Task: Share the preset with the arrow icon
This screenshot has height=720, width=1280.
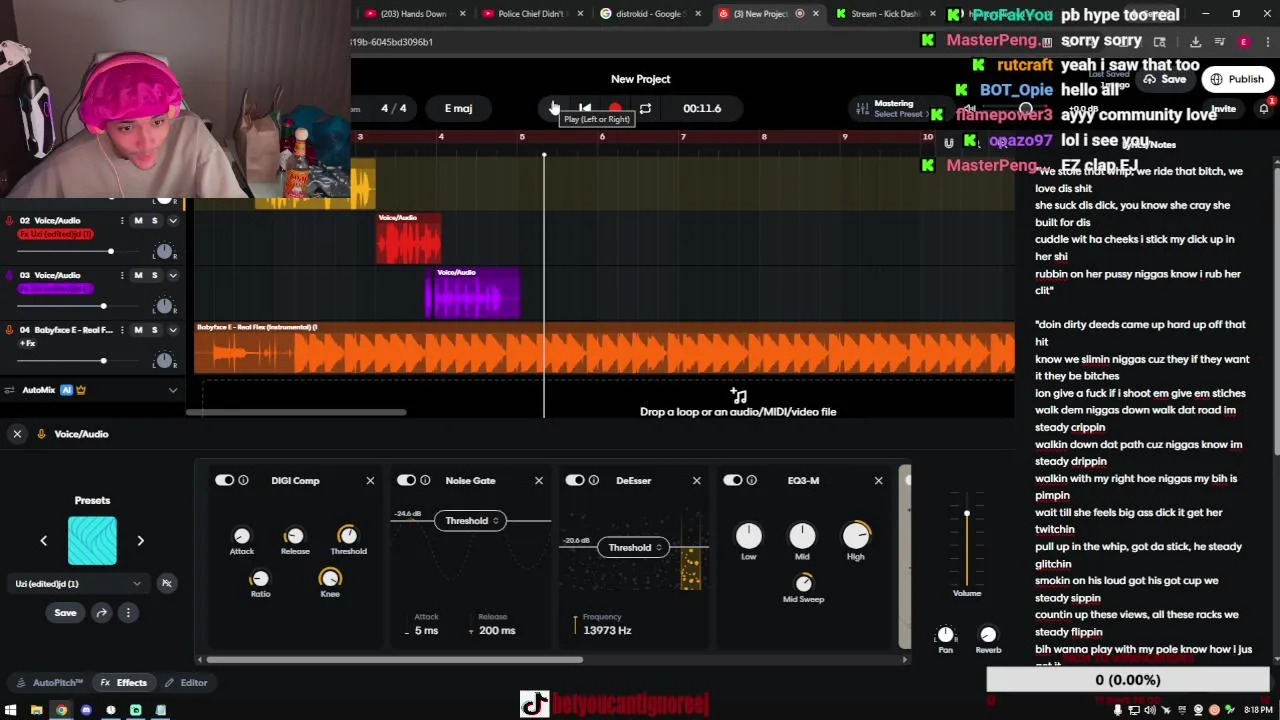Action: tap(102, 613)
